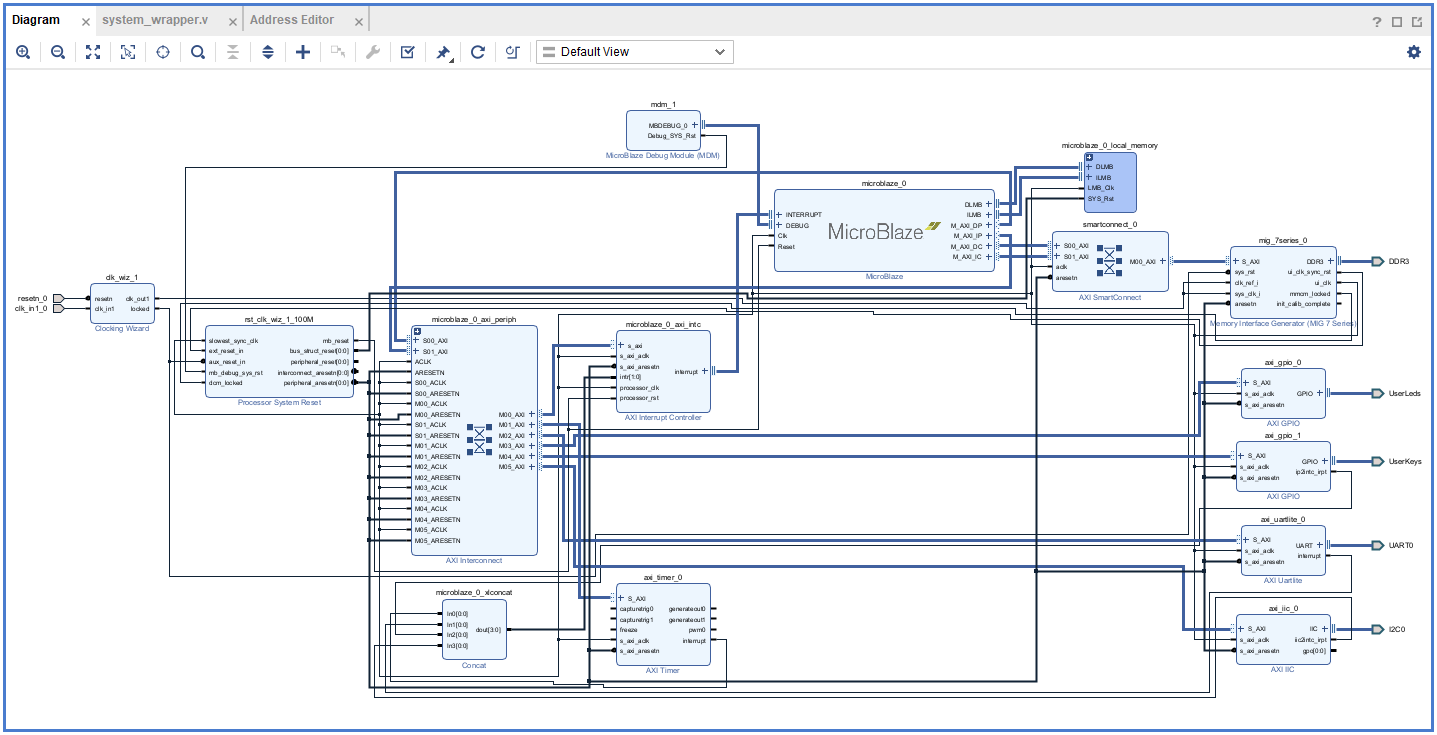Click the Zoom Out toolbar icon

tap(58, 52)
